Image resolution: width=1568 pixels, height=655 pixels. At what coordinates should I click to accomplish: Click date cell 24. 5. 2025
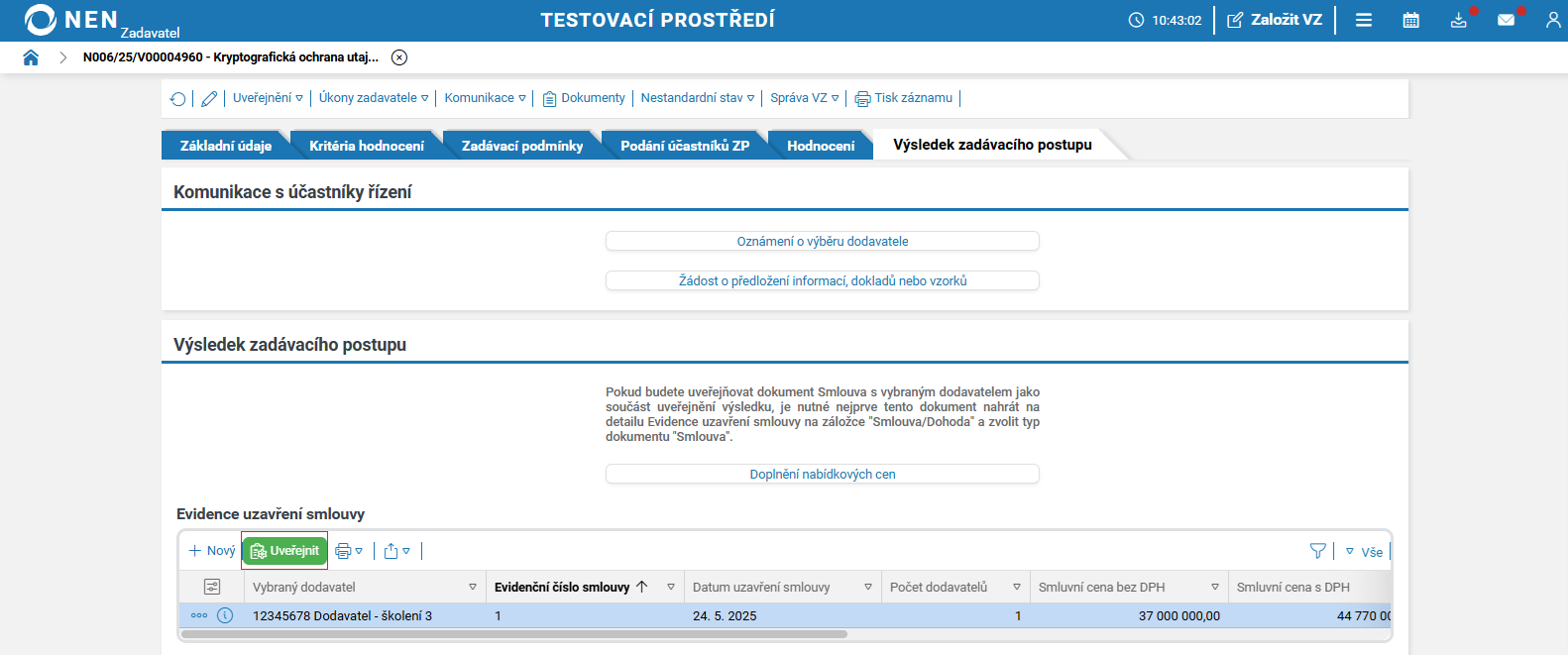pyautogui.click(x=783, y=616)
